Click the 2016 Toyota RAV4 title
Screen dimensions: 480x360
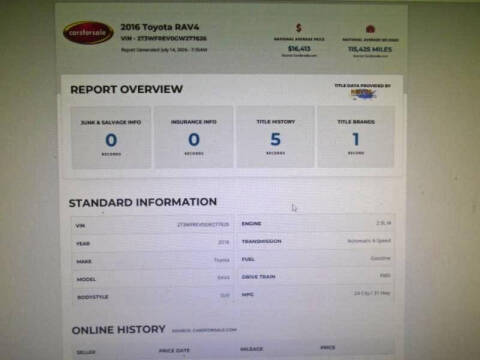(160, 27)
